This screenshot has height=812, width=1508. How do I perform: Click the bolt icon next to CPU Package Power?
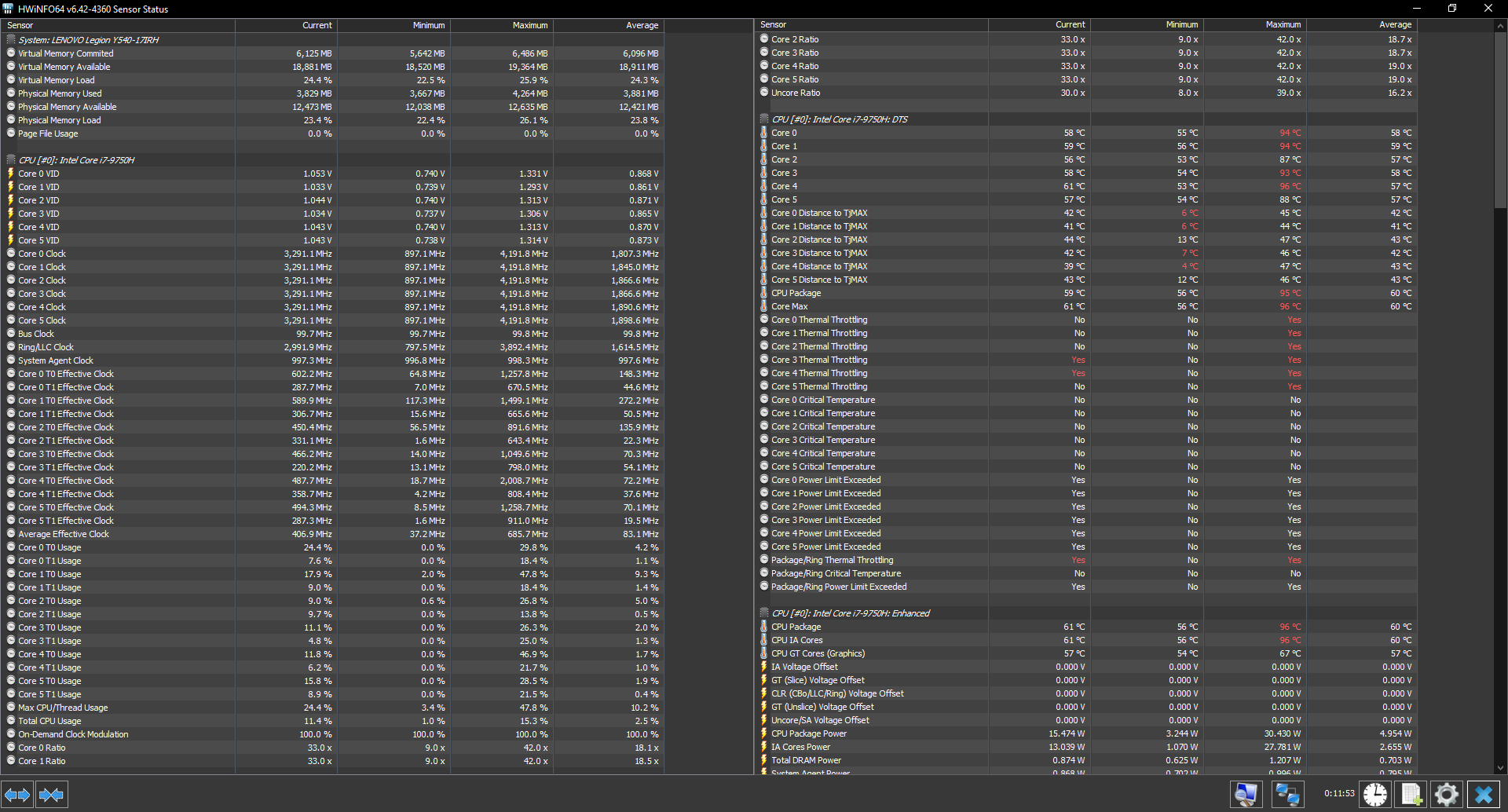tap(764, 733)
